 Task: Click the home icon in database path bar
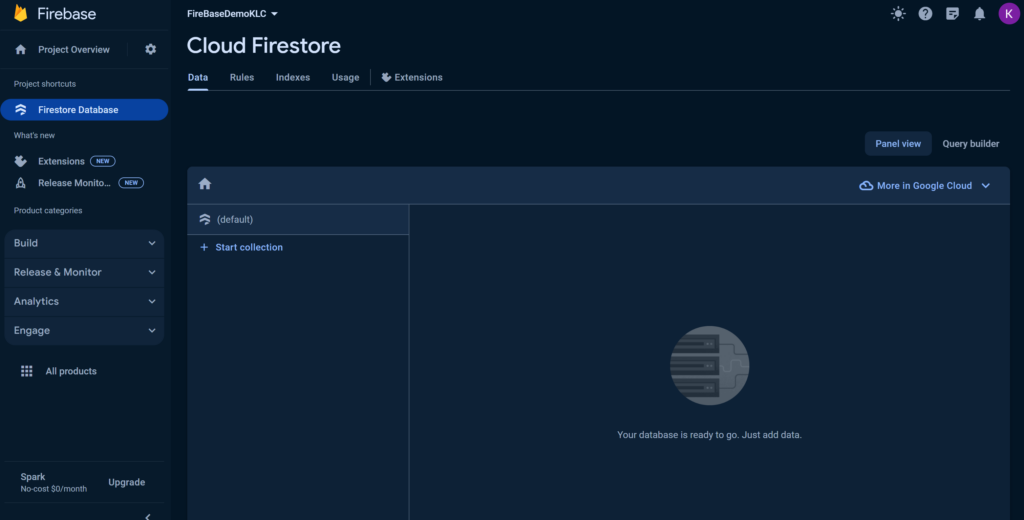(205, 184)
